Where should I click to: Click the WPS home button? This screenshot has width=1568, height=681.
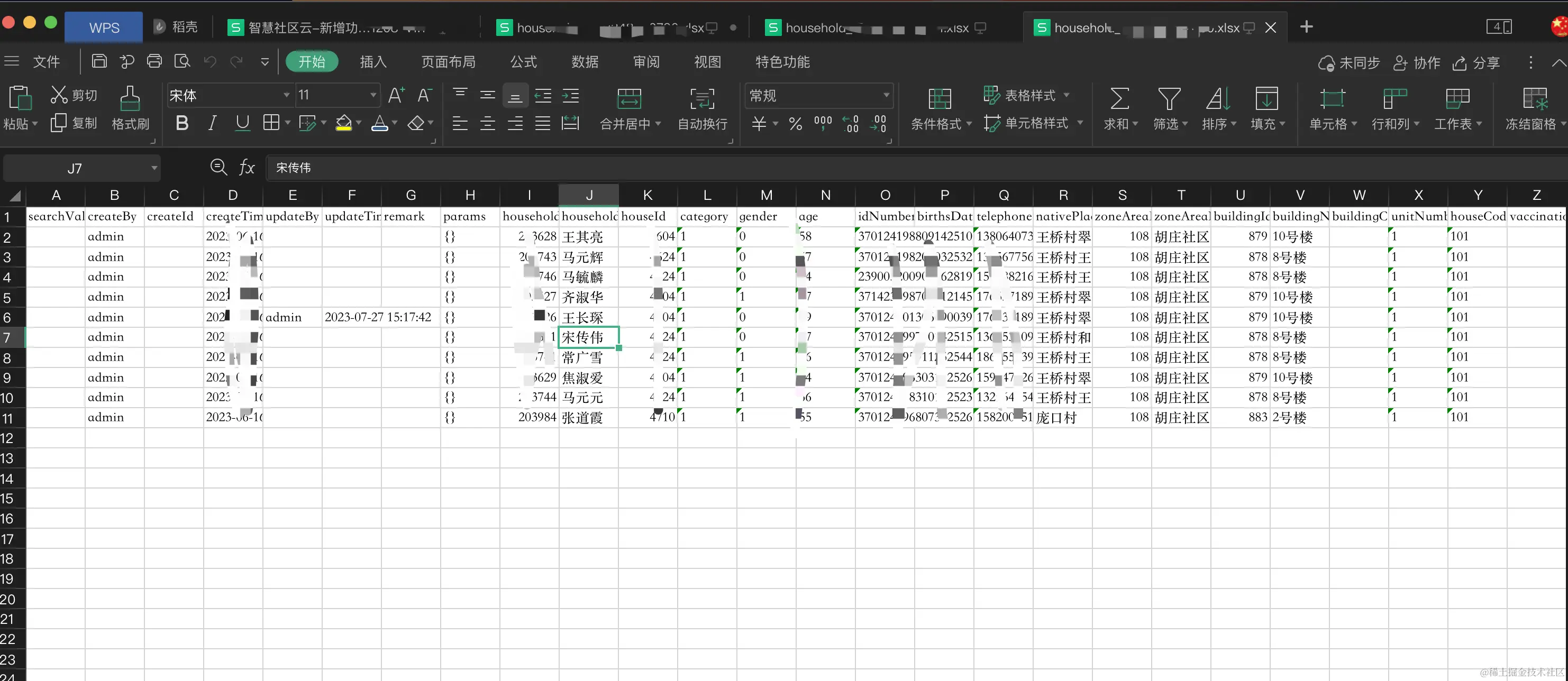click(x=104, y=27)
